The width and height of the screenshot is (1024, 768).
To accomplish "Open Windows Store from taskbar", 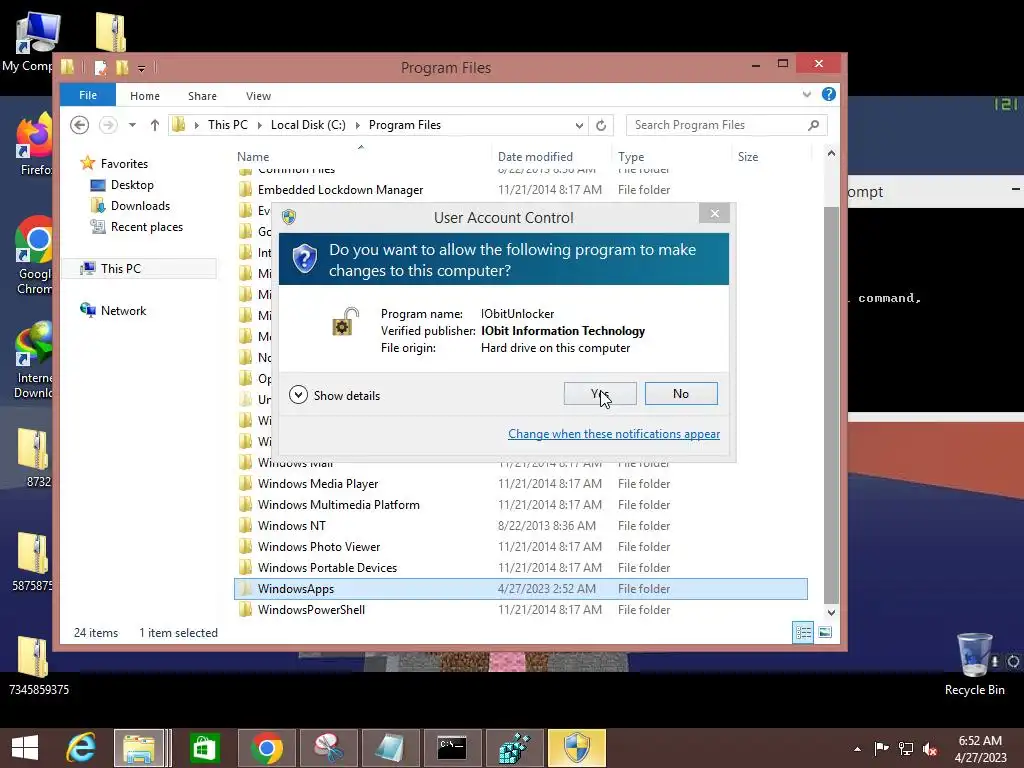I will 204,748.
